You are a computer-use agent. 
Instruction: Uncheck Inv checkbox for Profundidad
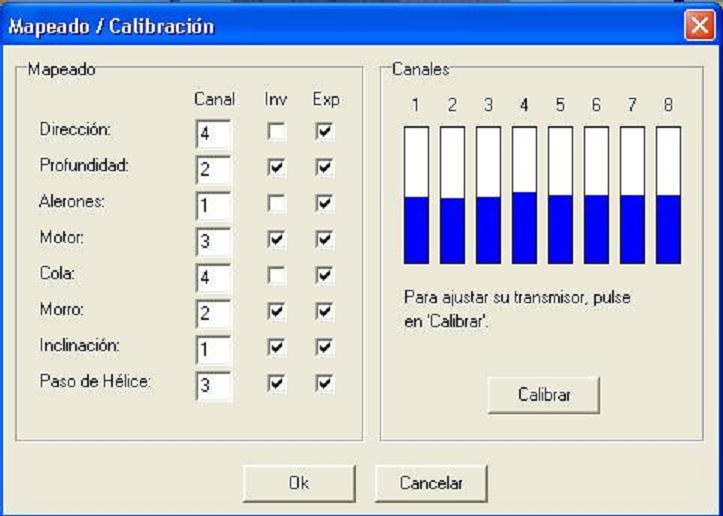point(276,167)
